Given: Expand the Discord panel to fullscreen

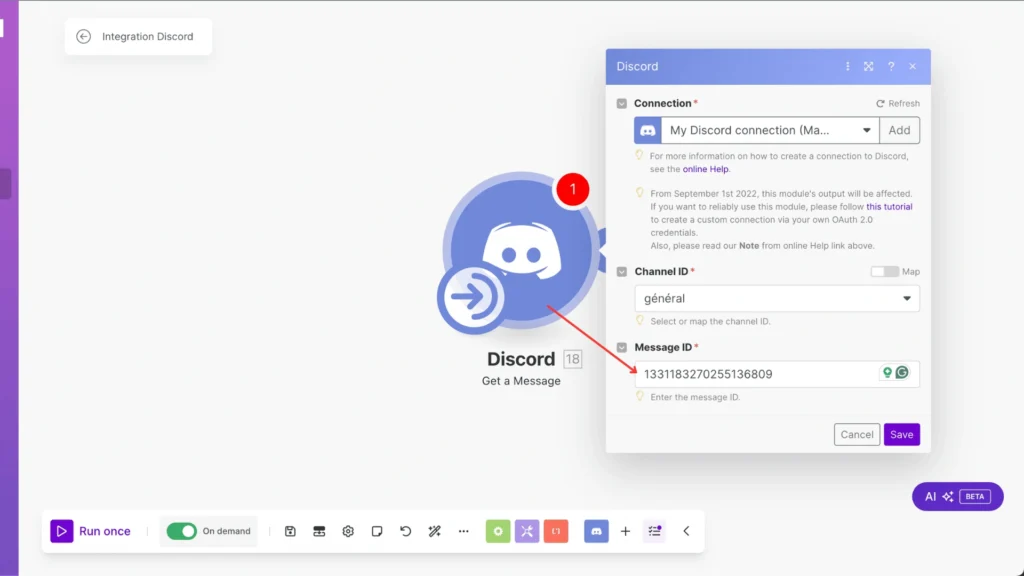Looking at the screenshot, I should coord(869,67).
